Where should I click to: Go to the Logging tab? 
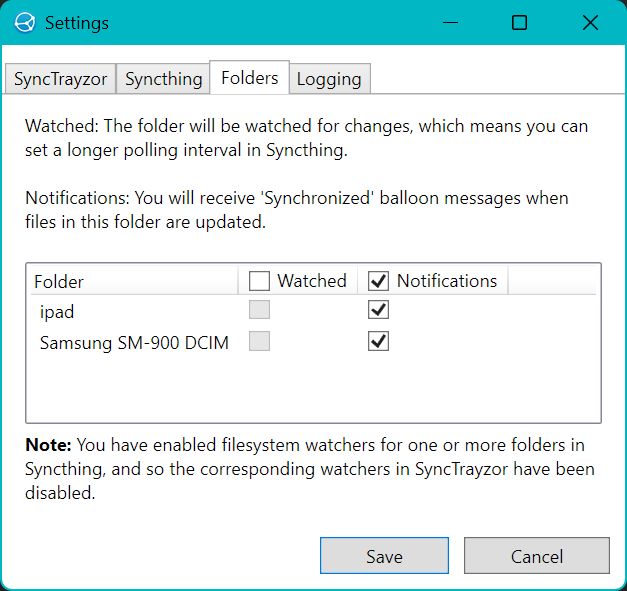pos(329,78)
